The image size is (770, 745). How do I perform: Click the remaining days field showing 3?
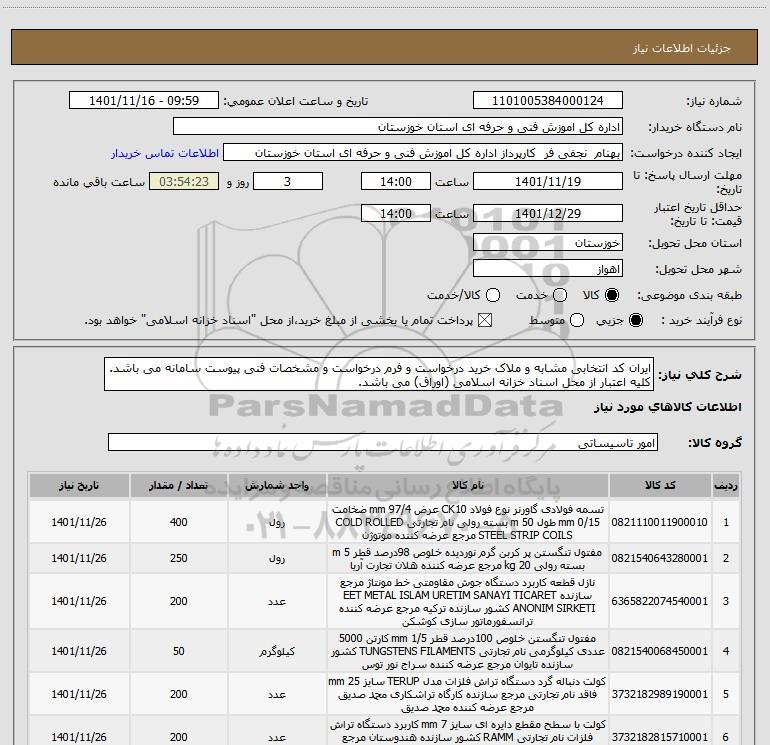(288, 181)
